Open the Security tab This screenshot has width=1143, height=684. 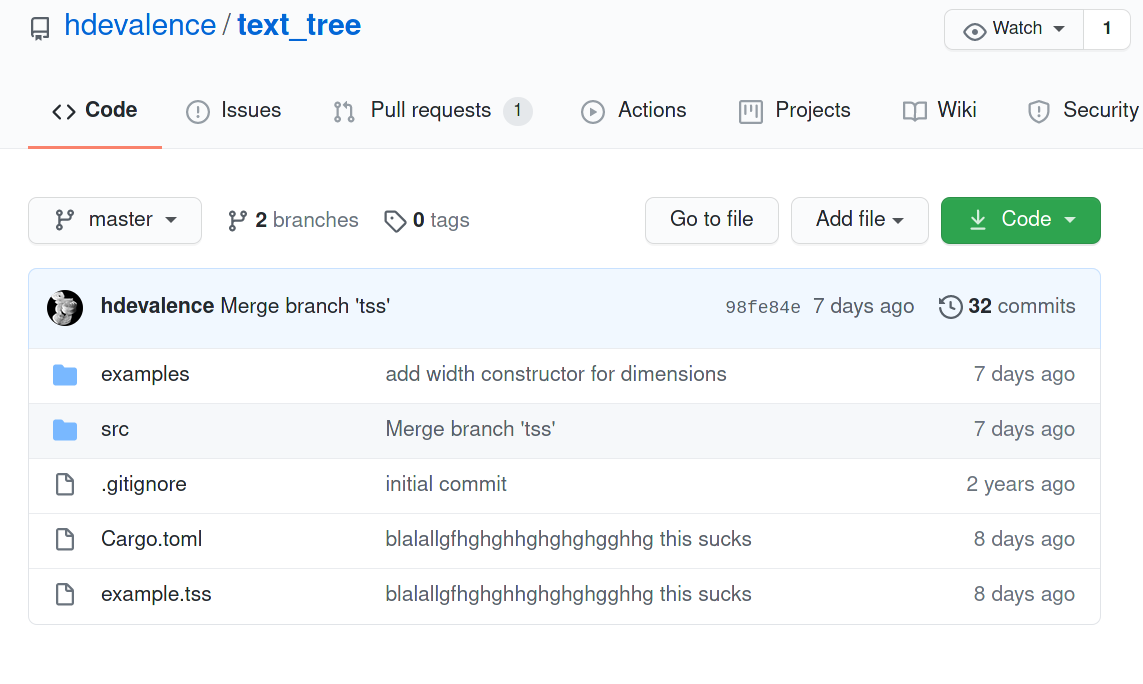(1082, 110)
